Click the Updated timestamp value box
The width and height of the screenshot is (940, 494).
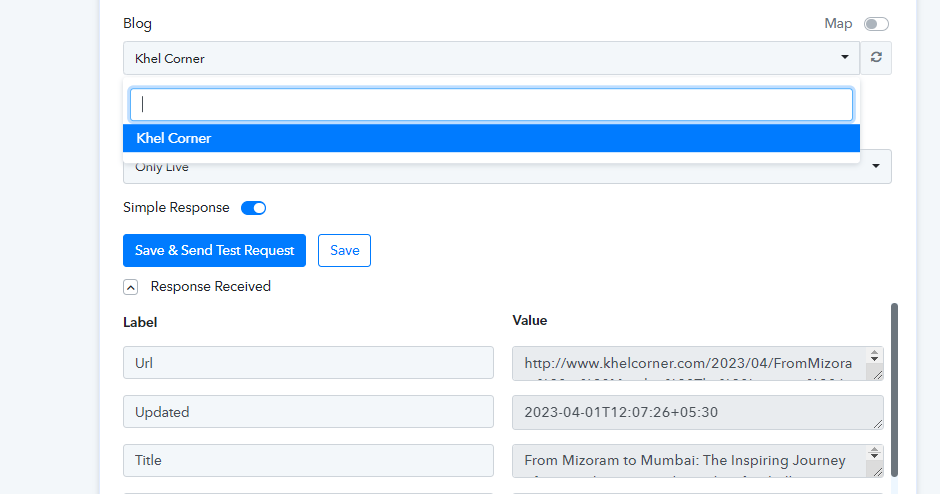tap(697, 412)
